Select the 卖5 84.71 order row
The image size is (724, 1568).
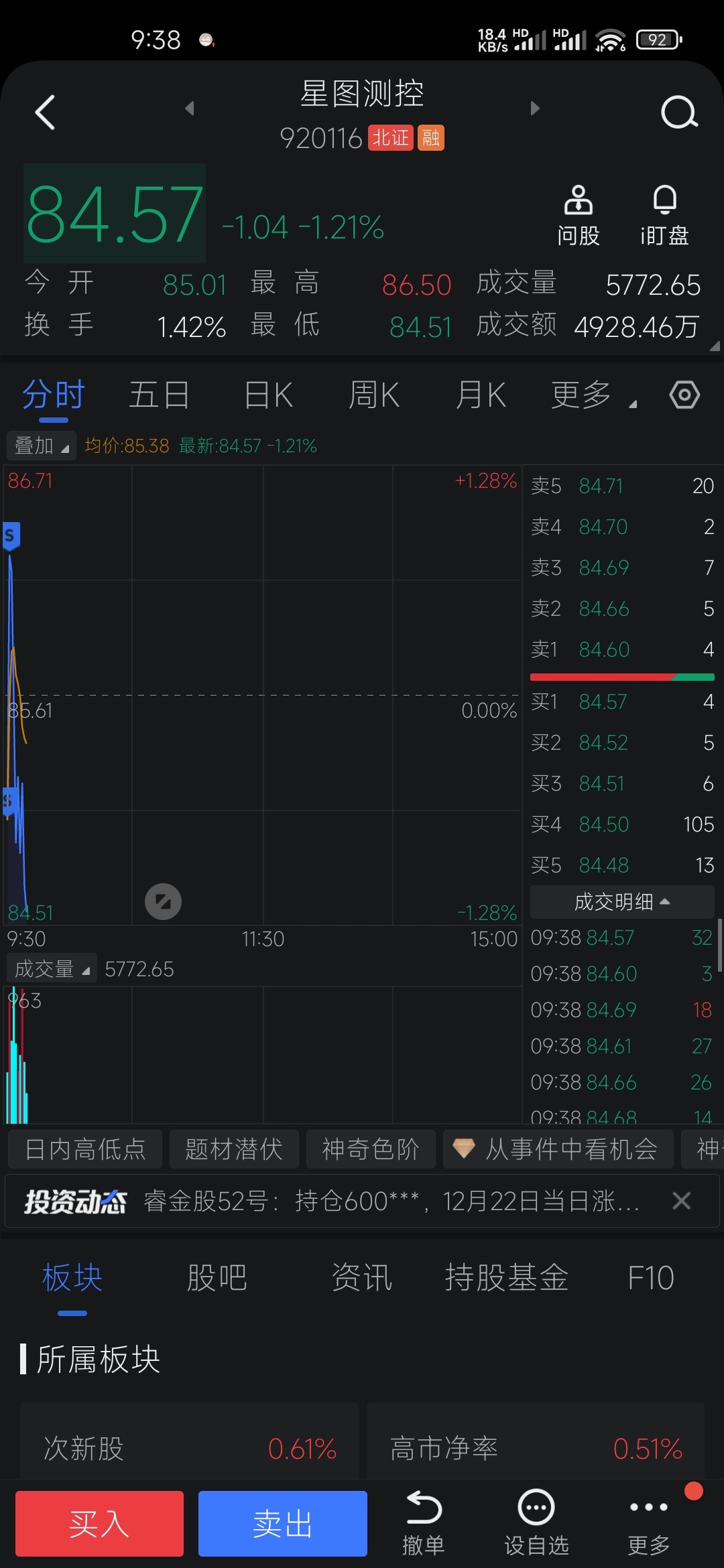(622, 486)
